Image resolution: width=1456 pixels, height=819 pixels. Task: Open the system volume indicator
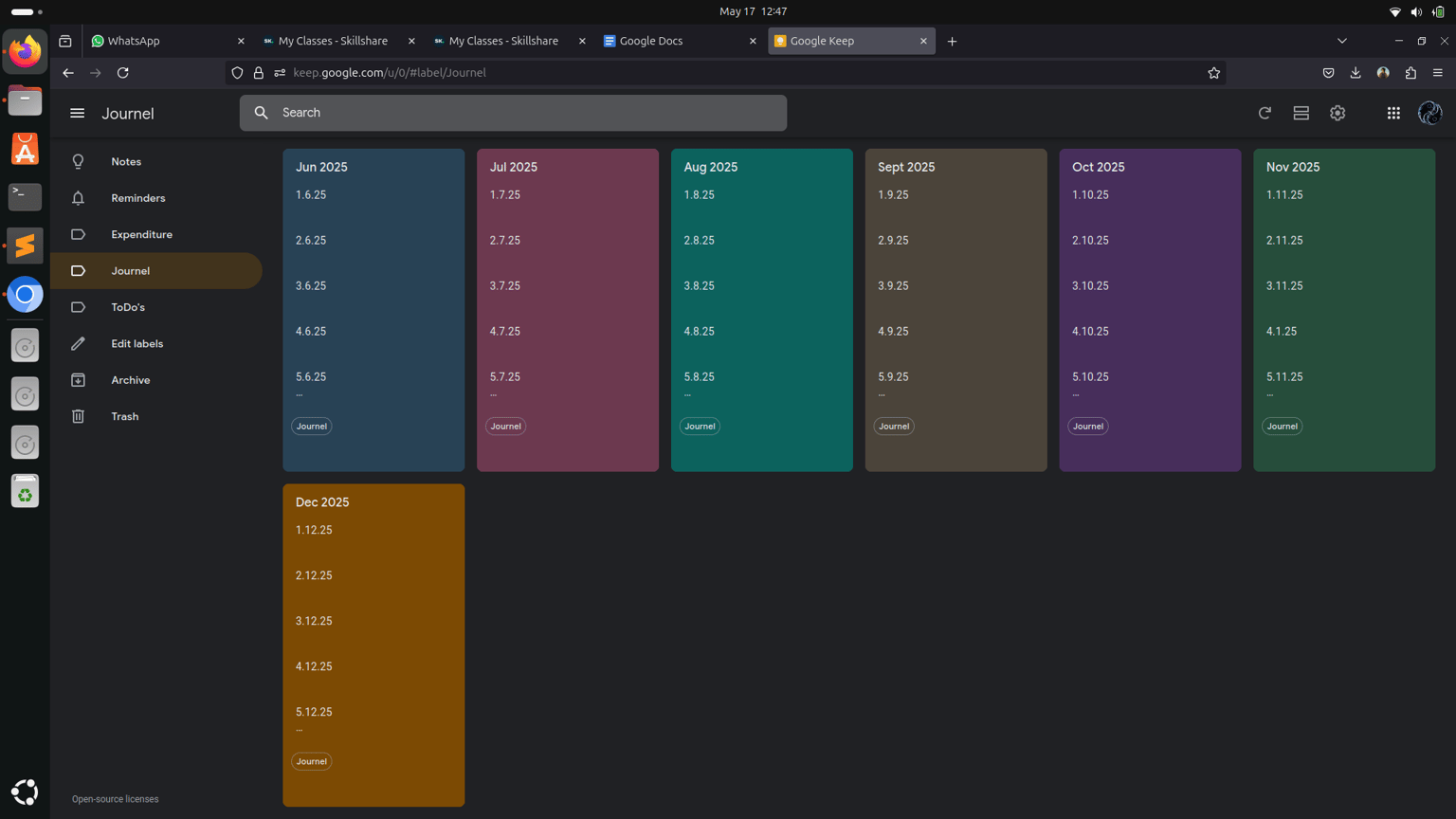coord(1416,11)
